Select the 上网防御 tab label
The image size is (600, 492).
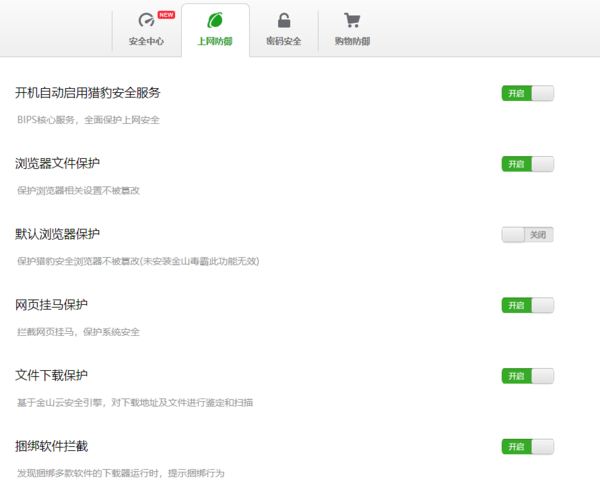click(x=215, y=41)
